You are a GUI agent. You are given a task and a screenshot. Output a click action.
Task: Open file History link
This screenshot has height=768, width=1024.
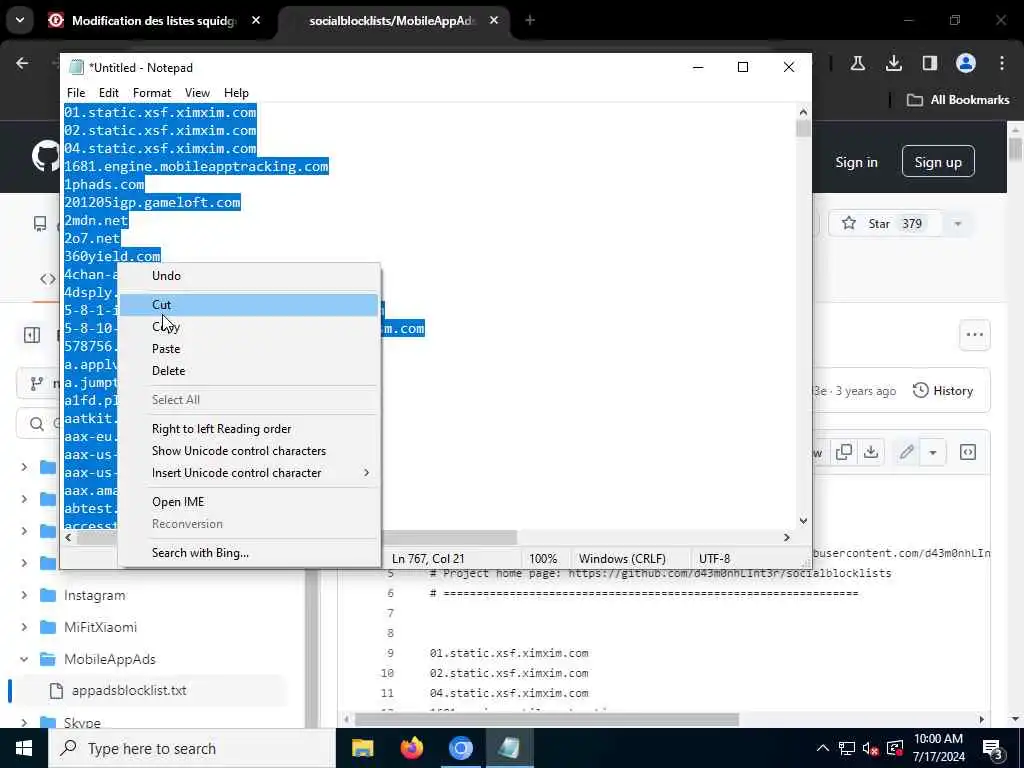click(943, 391)
